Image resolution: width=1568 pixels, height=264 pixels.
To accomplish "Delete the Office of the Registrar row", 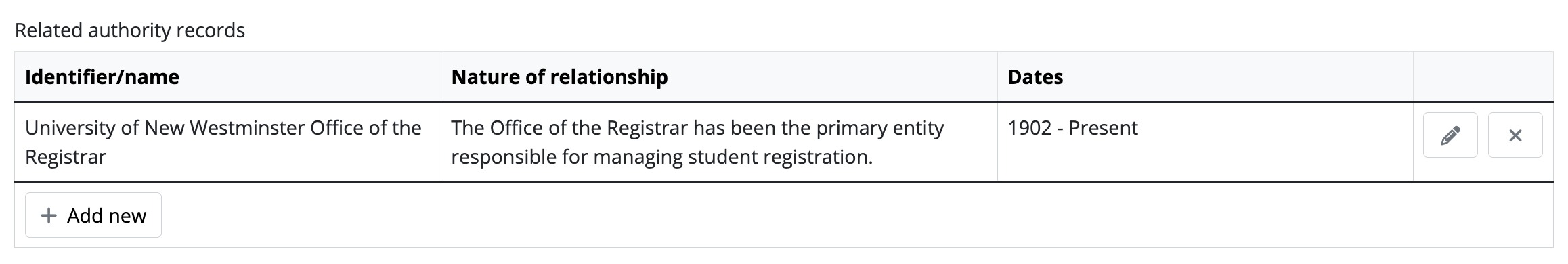I will coord(1515,135).
